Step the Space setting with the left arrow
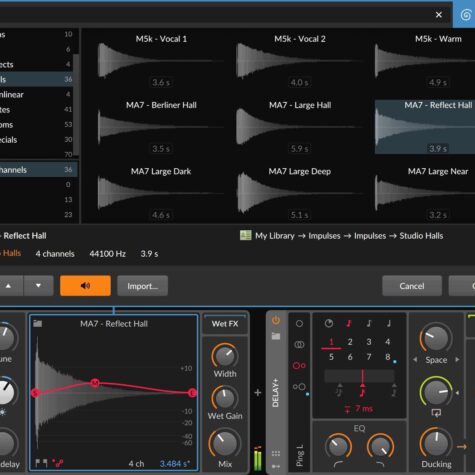The height and width of the screenshot is (475, 475). point(415,360)
